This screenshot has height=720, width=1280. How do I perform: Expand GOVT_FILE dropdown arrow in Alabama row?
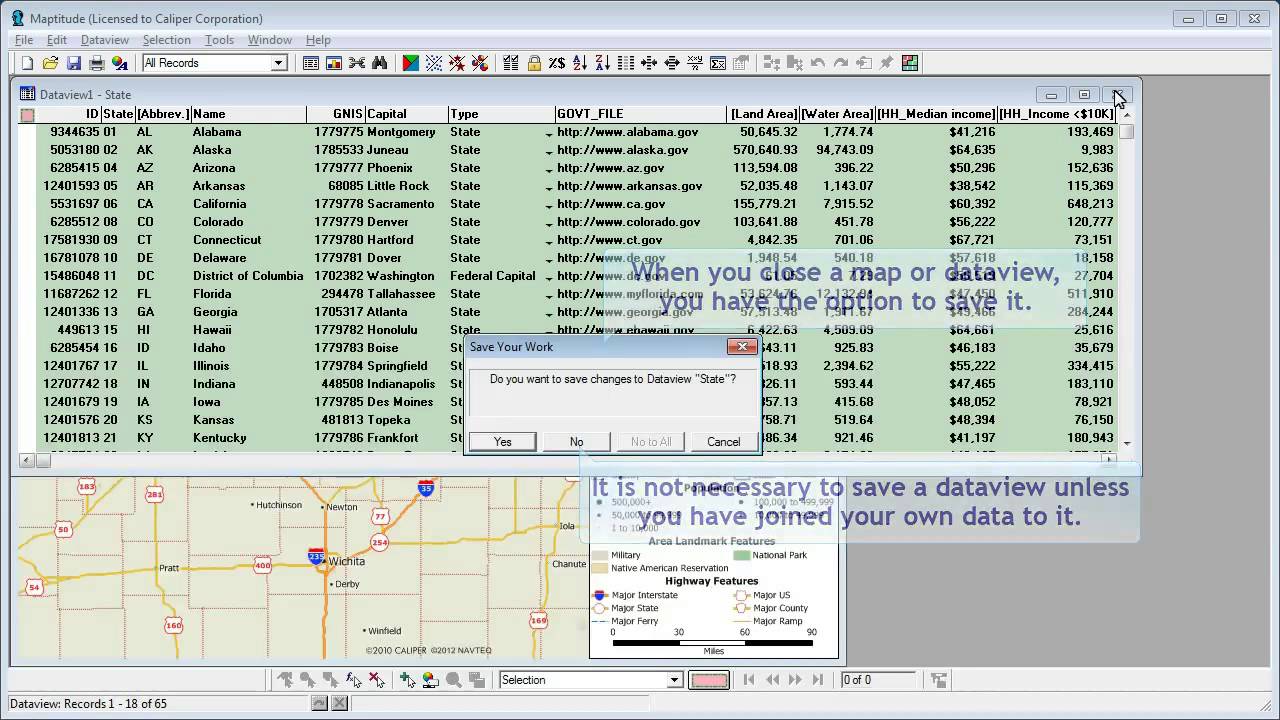(549, 133)
